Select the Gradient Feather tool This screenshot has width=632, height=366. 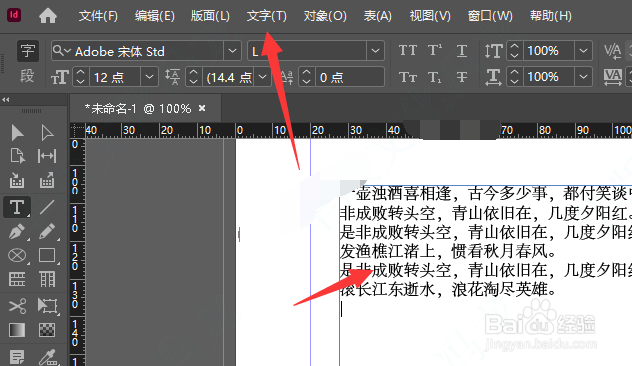pos(47,330)
